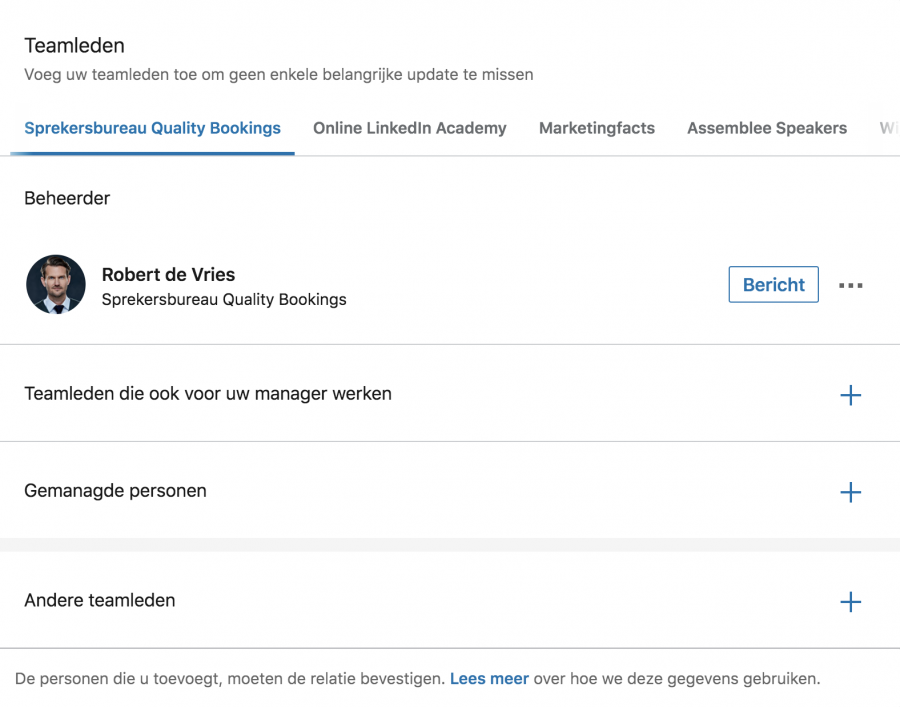Image resolution: width=900 pixels, height=707 pixels.
Task: Click the Sprekersbureau Quality Bookings subtitle under Robert
Action: pyautogui.click(x=224, y=300)
